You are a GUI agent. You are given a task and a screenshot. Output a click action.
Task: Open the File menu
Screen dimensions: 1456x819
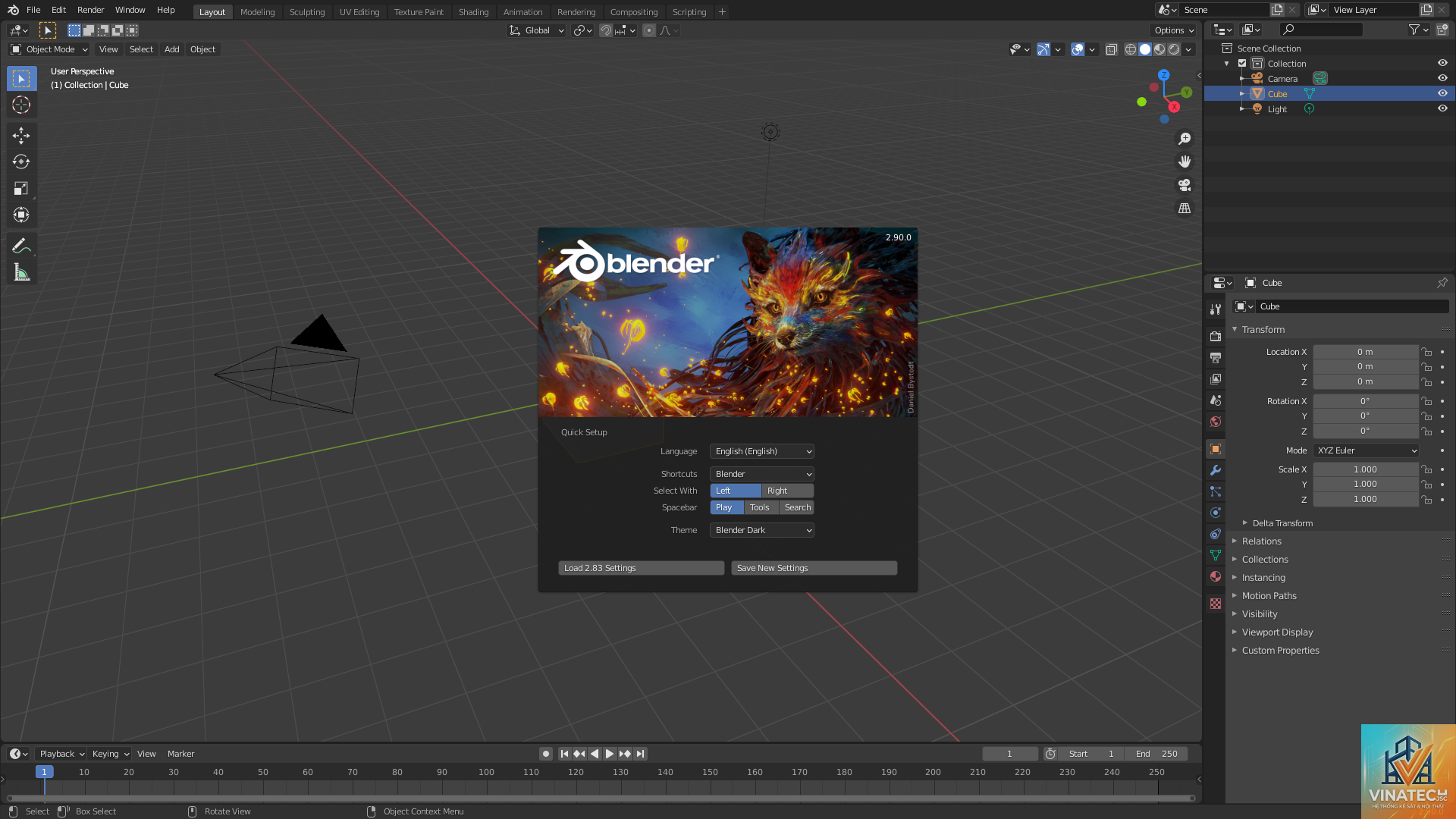pos(33,10)
